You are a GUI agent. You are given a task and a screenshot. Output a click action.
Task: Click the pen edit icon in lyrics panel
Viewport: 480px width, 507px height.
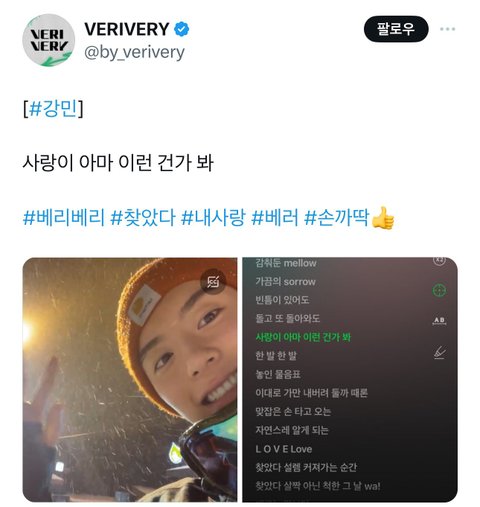(x=440, y=352)
